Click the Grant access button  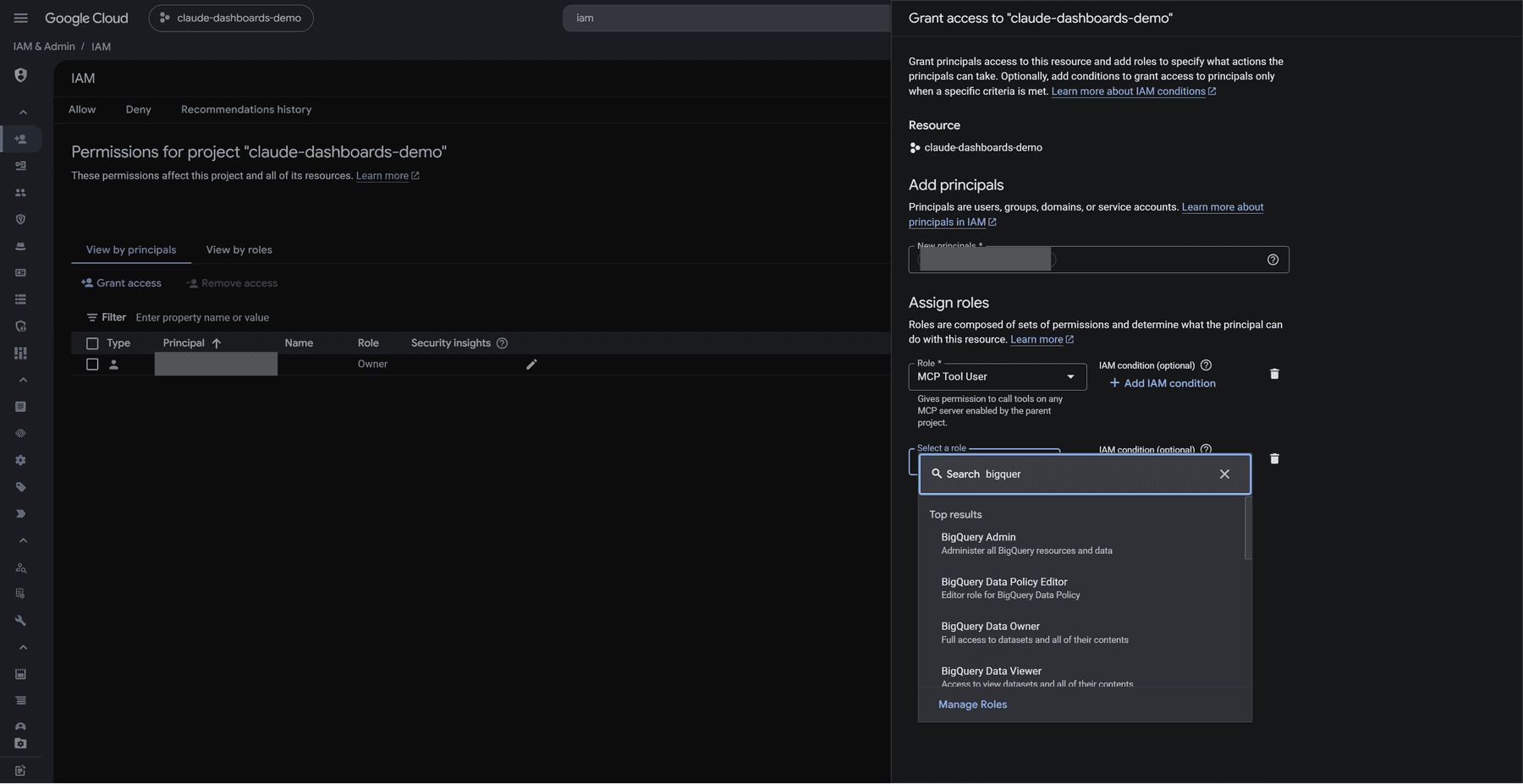121,283
